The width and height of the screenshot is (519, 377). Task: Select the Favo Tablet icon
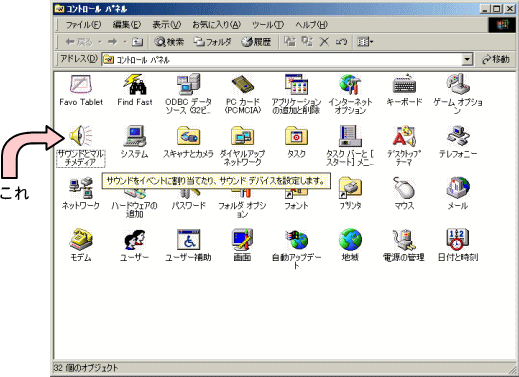click(x=80, y=84)
